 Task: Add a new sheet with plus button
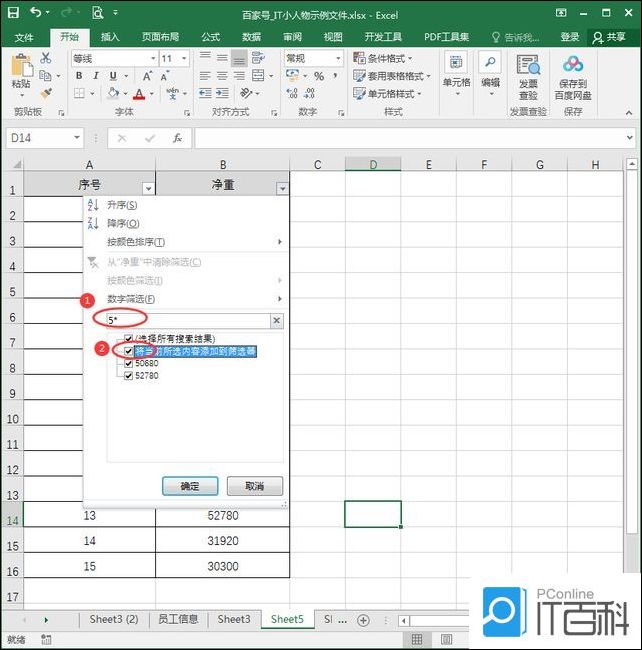[363, 620]
